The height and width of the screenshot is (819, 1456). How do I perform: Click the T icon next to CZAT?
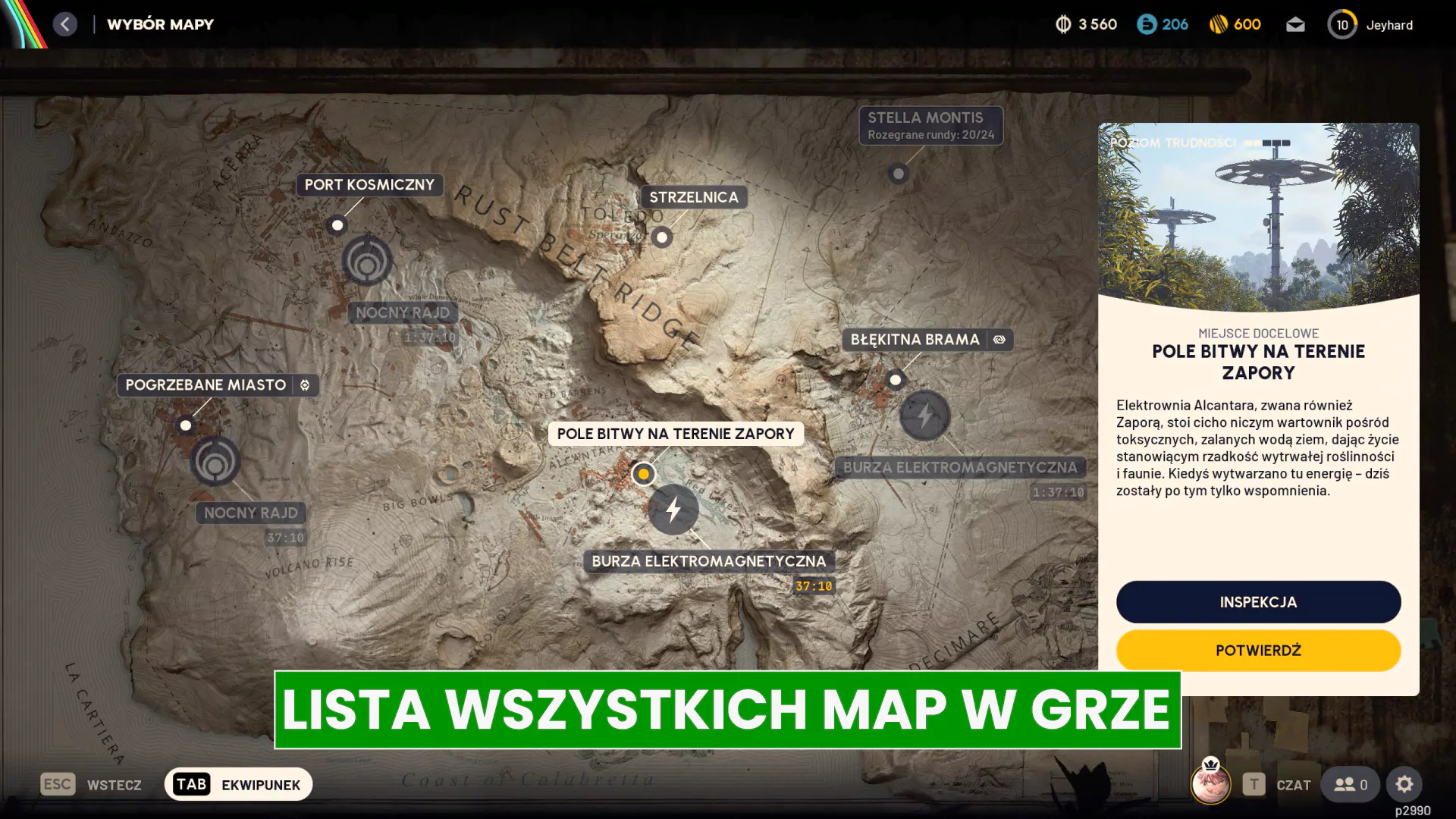coord(1253,784)
